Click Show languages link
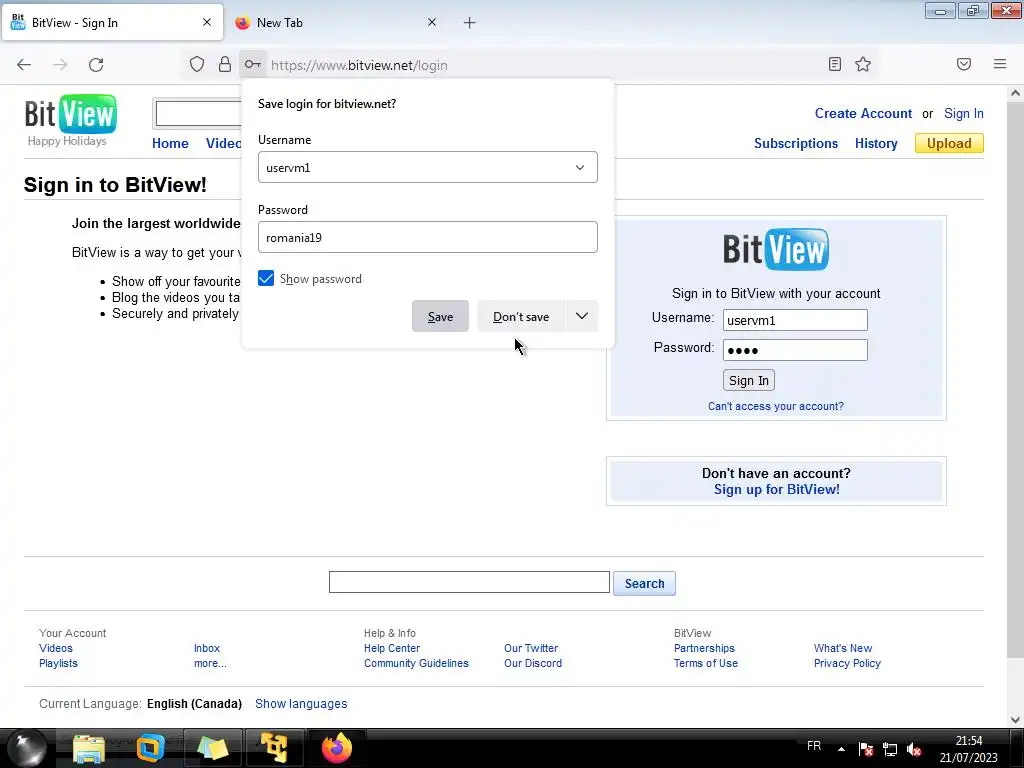Screen dimensions: 1024x768 [301, 703]
